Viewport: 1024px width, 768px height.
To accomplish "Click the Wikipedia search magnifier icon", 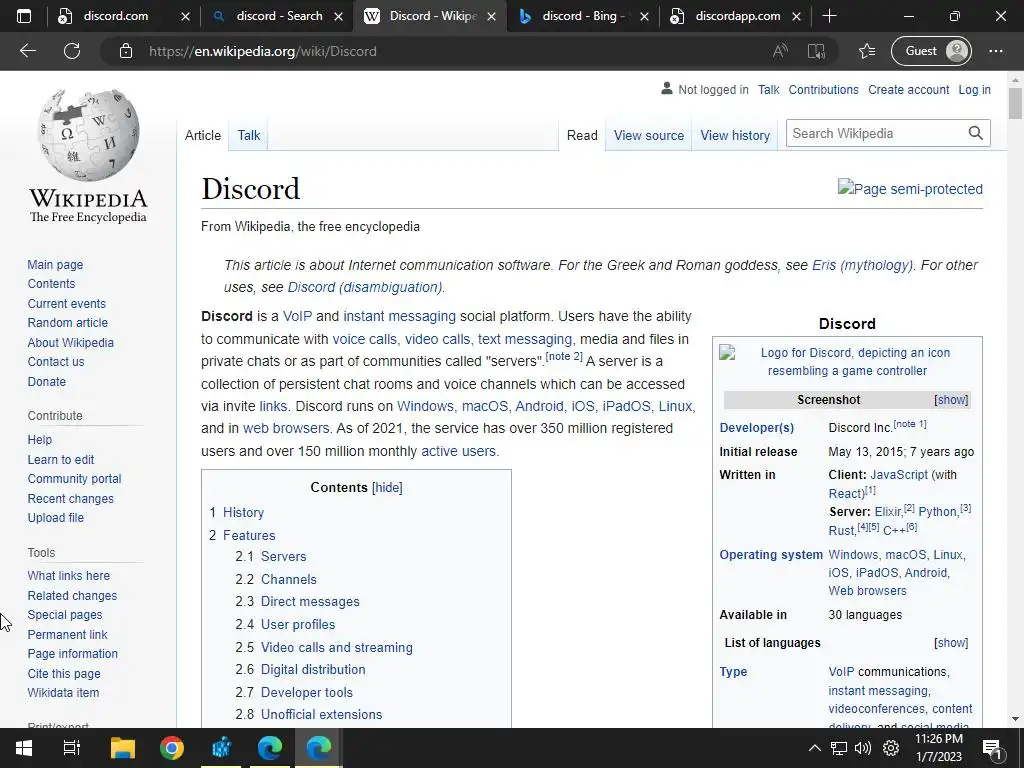I will (x=976, y=133).
